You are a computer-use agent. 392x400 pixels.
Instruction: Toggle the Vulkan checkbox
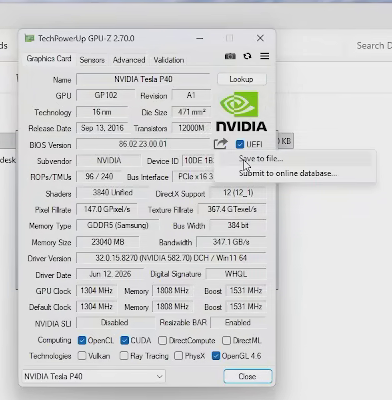click(x=82, y=356)
